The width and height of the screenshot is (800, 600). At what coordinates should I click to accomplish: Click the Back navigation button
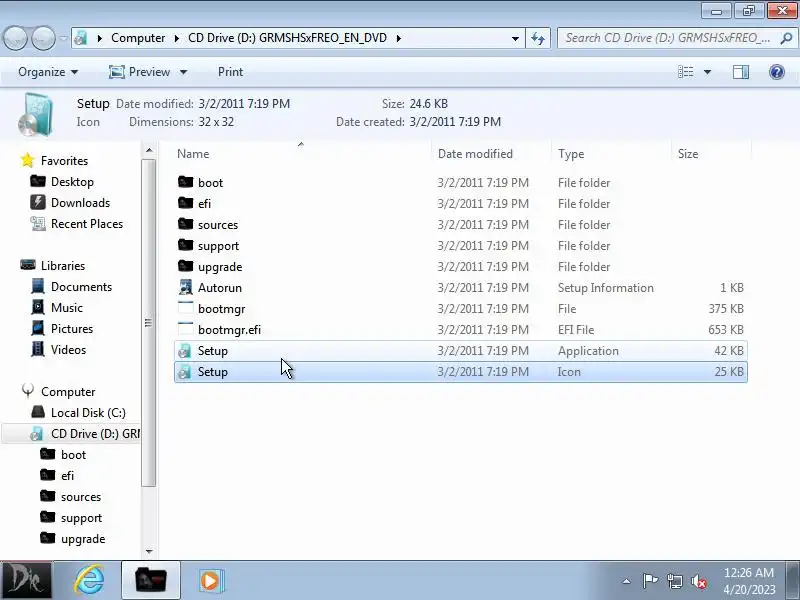click(x=15, y=38)
